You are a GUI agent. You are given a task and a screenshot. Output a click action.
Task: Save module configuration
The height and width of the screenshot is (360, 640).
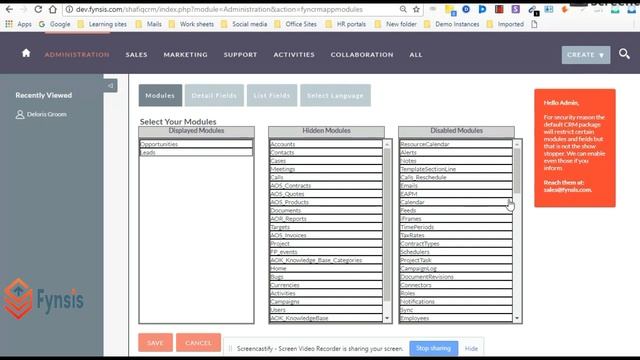pos(156,343)
